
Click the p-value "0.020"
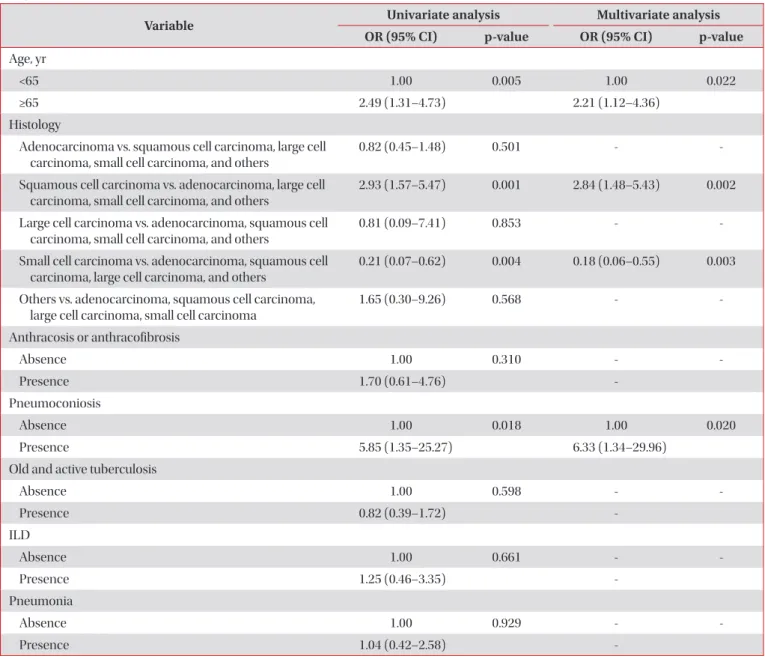point(721,425)
